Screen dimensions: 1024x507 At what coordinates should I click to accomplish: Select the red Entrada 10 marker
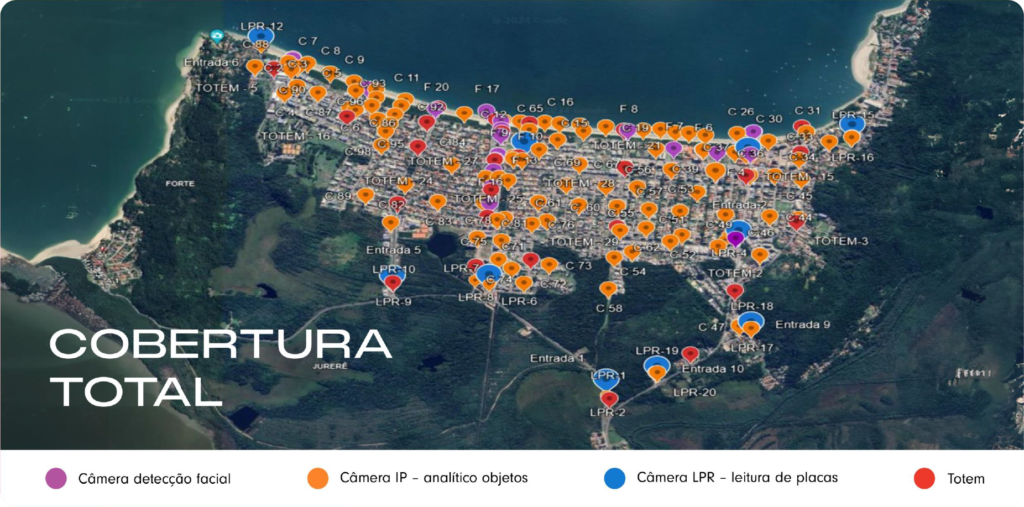(690, 354)
